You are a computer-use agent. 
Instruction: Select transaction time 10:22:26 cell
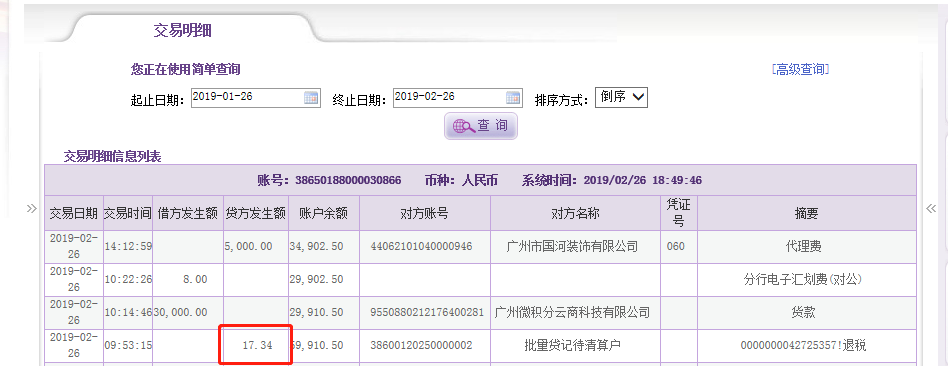click(x=128, y=279)
